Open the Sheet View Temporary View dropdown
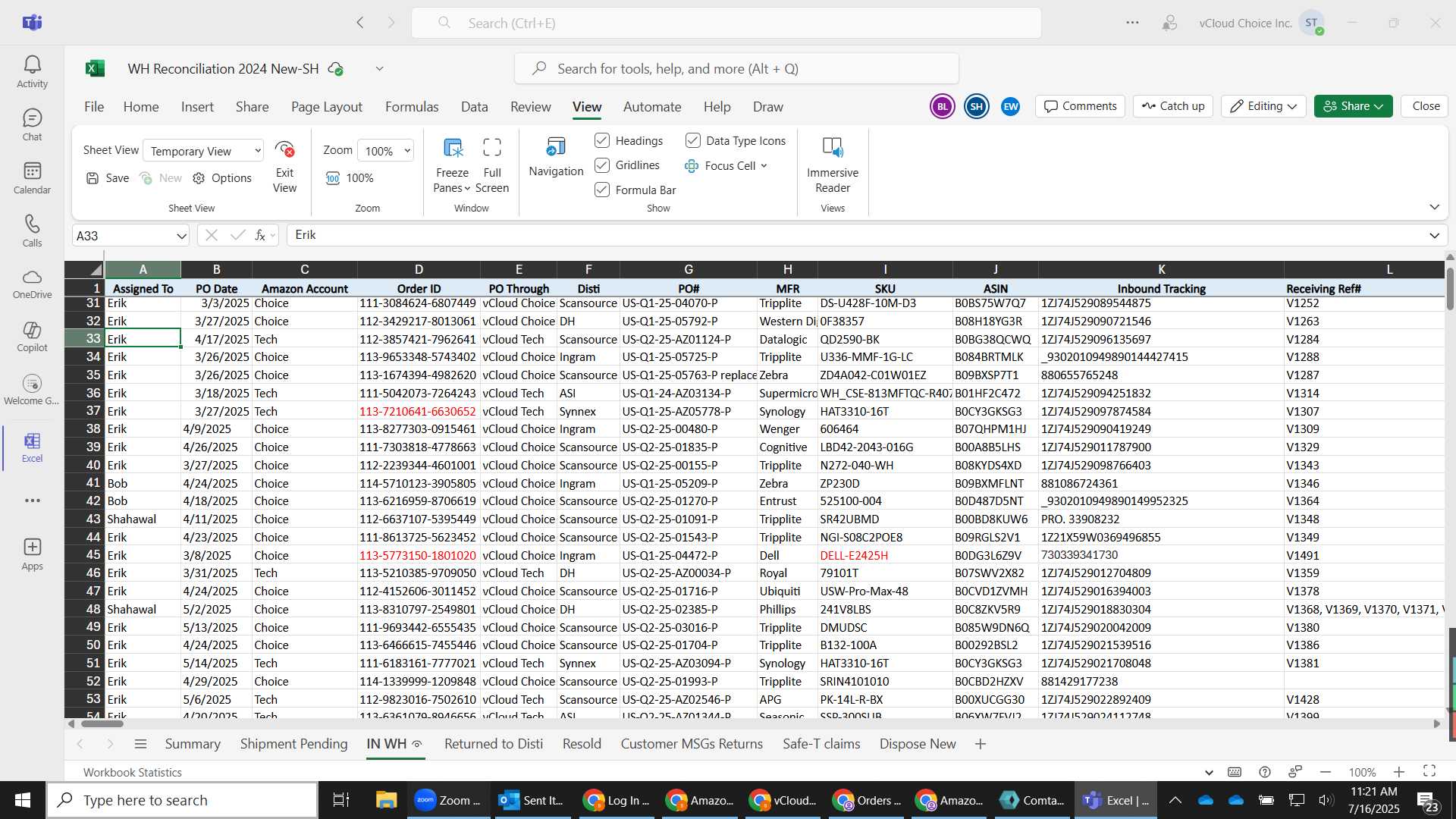 click(x=203, y=151)
